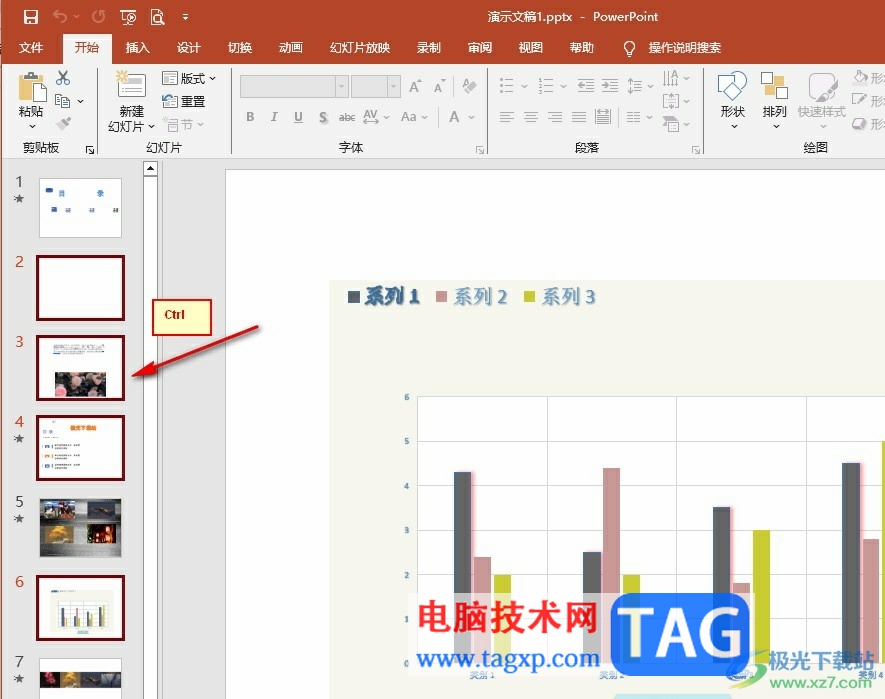This screenshot has width=885, height=699.
Task: Go to the 幻灯片放映 tab
Action: (x=360, y=48)
